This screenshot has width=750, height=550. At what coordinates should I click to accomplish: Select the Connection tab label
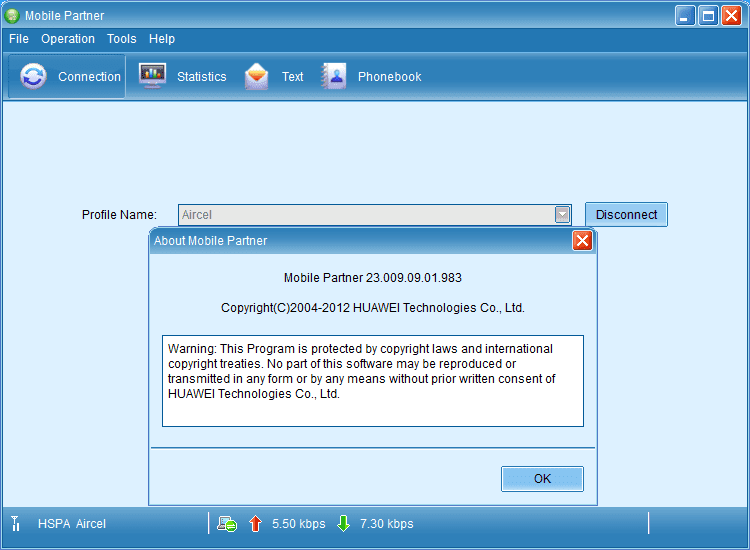89,77
